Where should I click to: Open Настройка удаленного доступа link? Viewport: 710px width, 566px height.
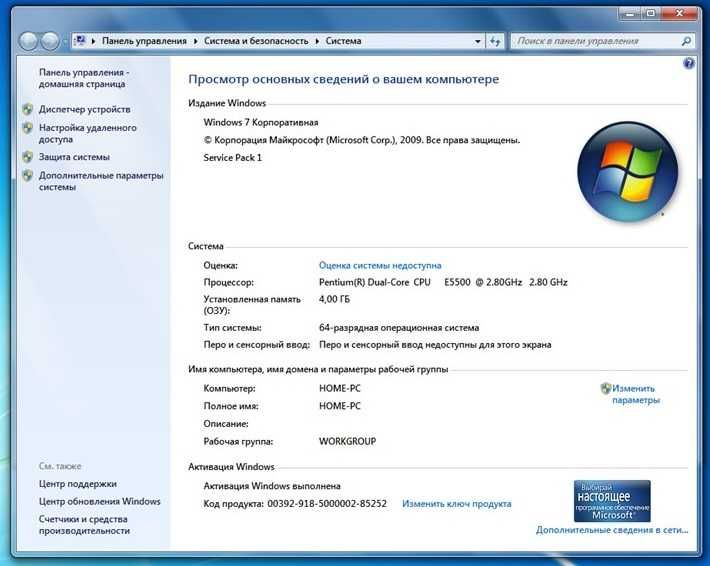tap(87, 134)
